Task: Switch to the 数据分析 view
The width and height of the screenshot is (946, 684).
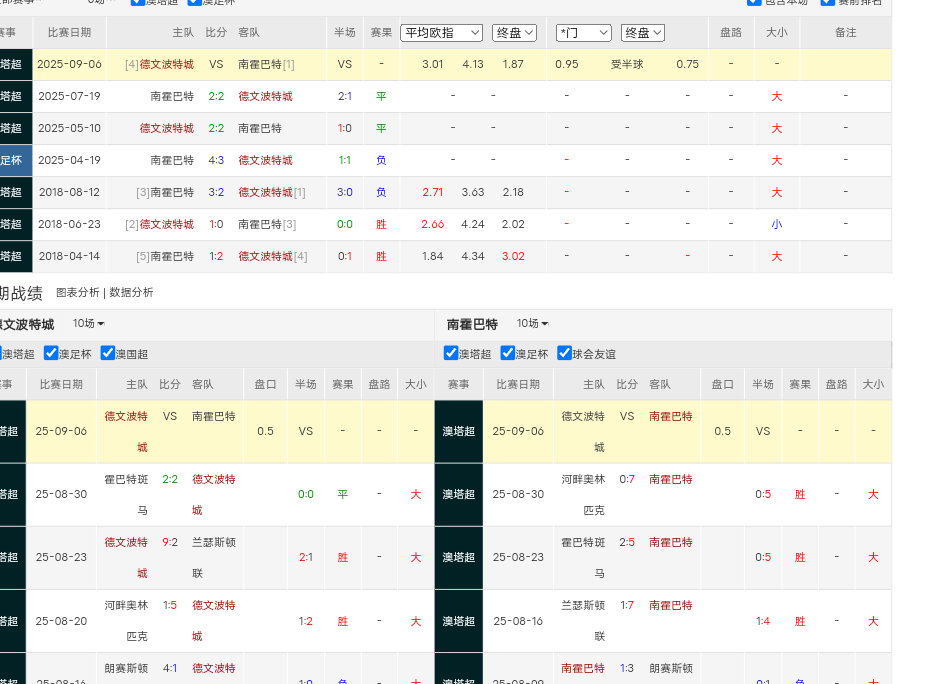Action: point(131,293)
